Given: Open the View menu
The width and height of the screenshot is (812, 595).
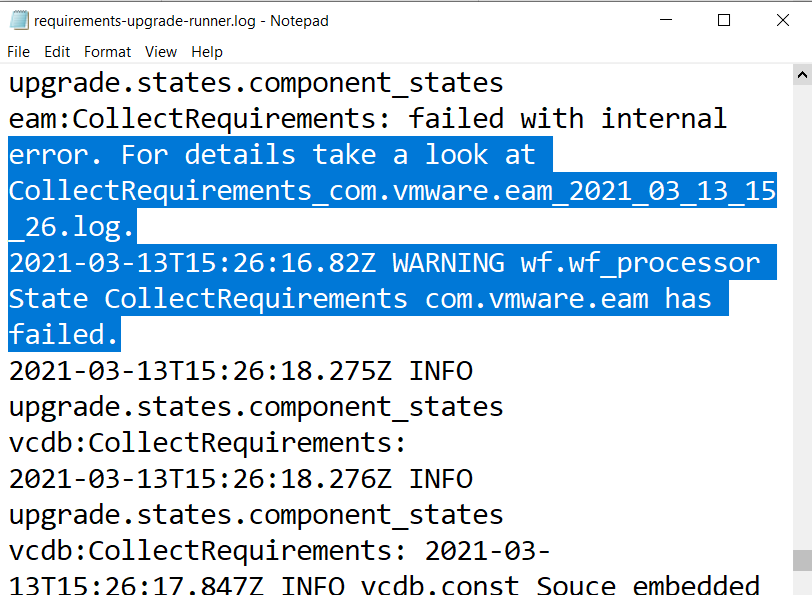Looking at the screenshot, I should click(160, 52).
